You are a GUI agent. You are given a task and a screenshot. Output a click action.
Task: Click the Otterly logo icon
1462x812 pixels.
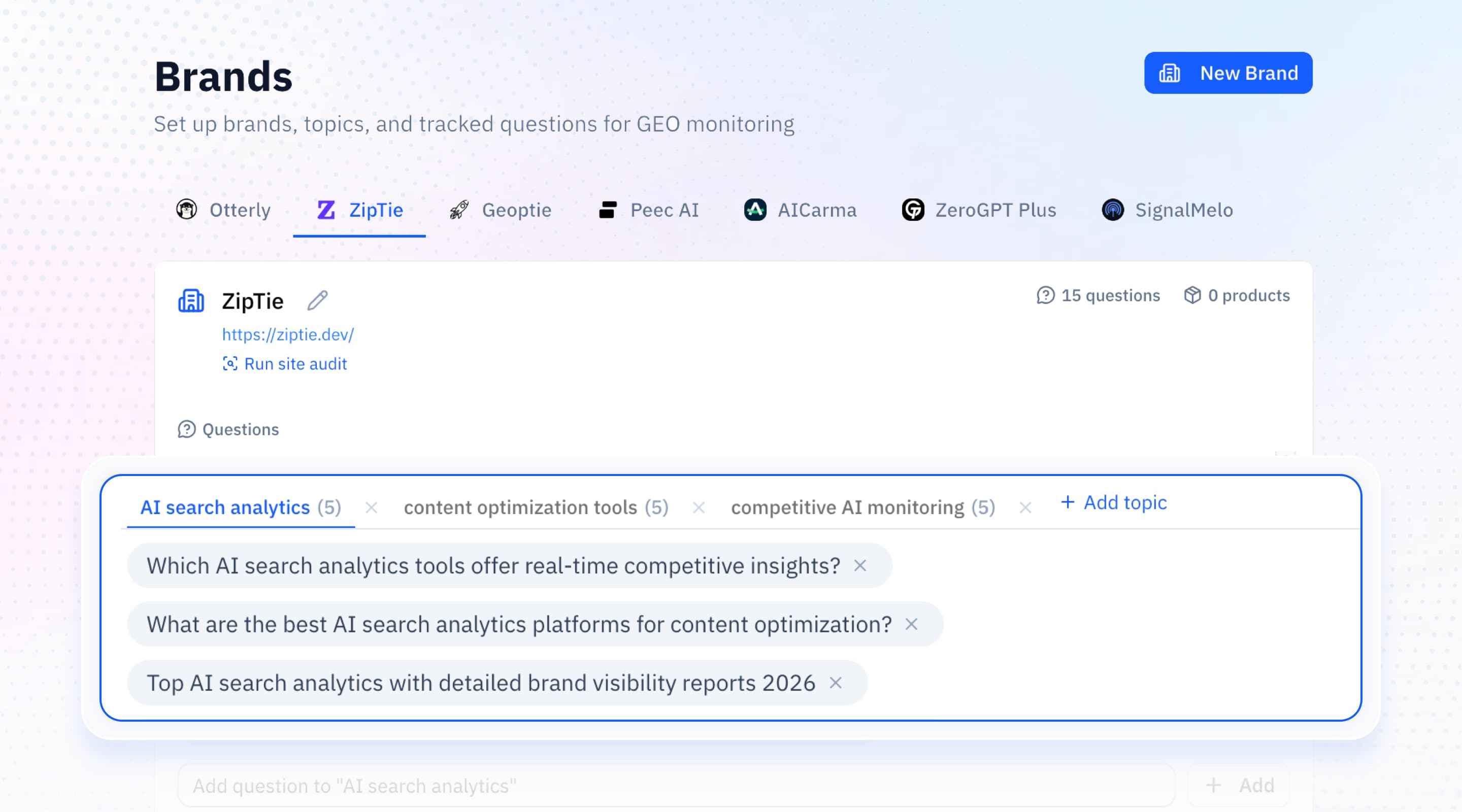point(186,210)
